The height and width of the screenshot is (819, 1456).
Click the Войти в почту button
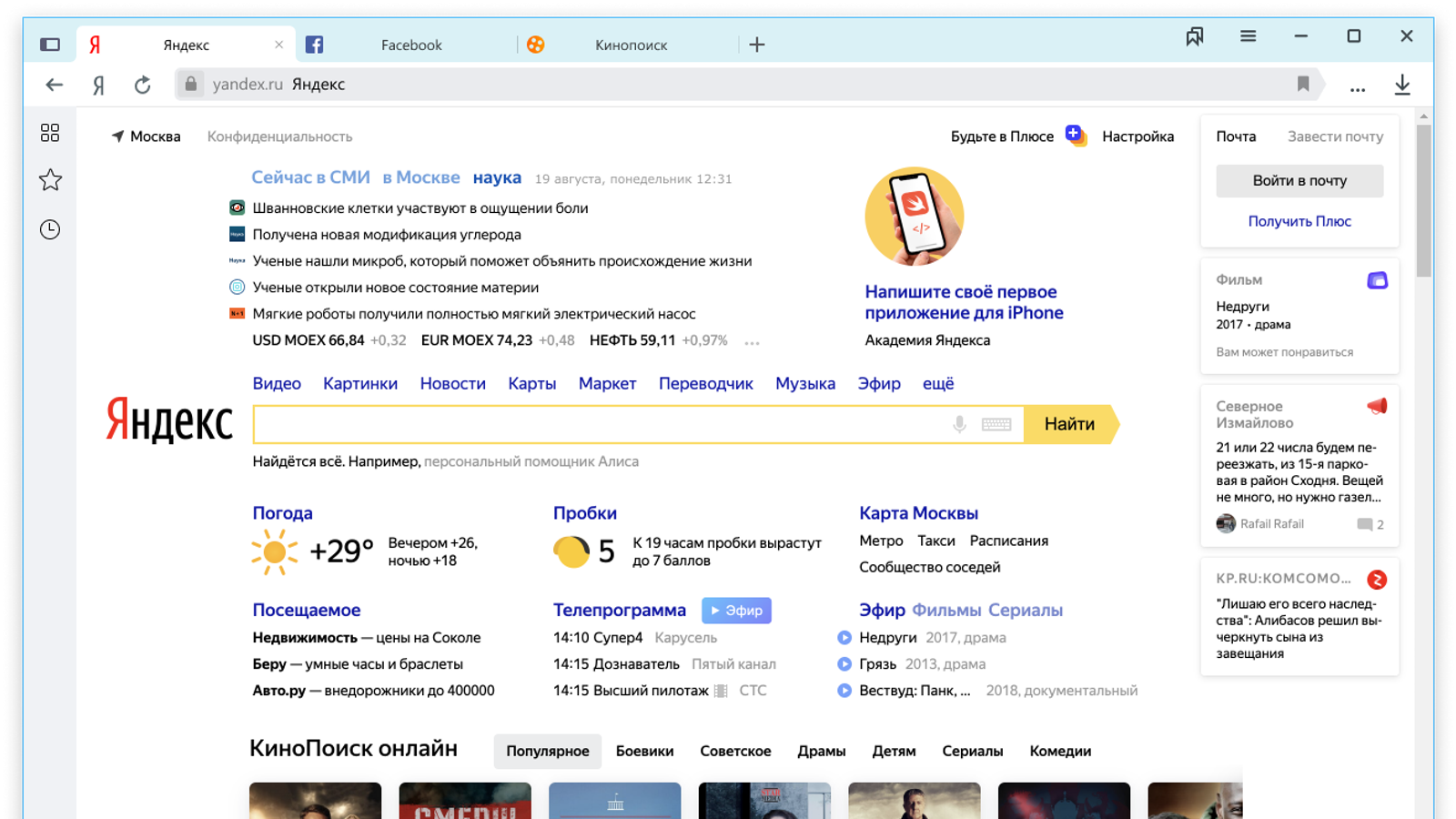1299,180
